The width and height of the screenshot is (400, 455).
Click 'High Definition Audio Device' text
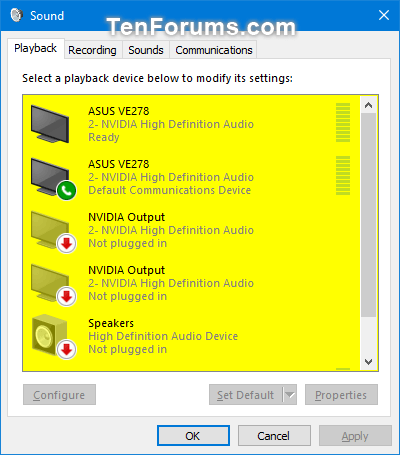(163, 336)
